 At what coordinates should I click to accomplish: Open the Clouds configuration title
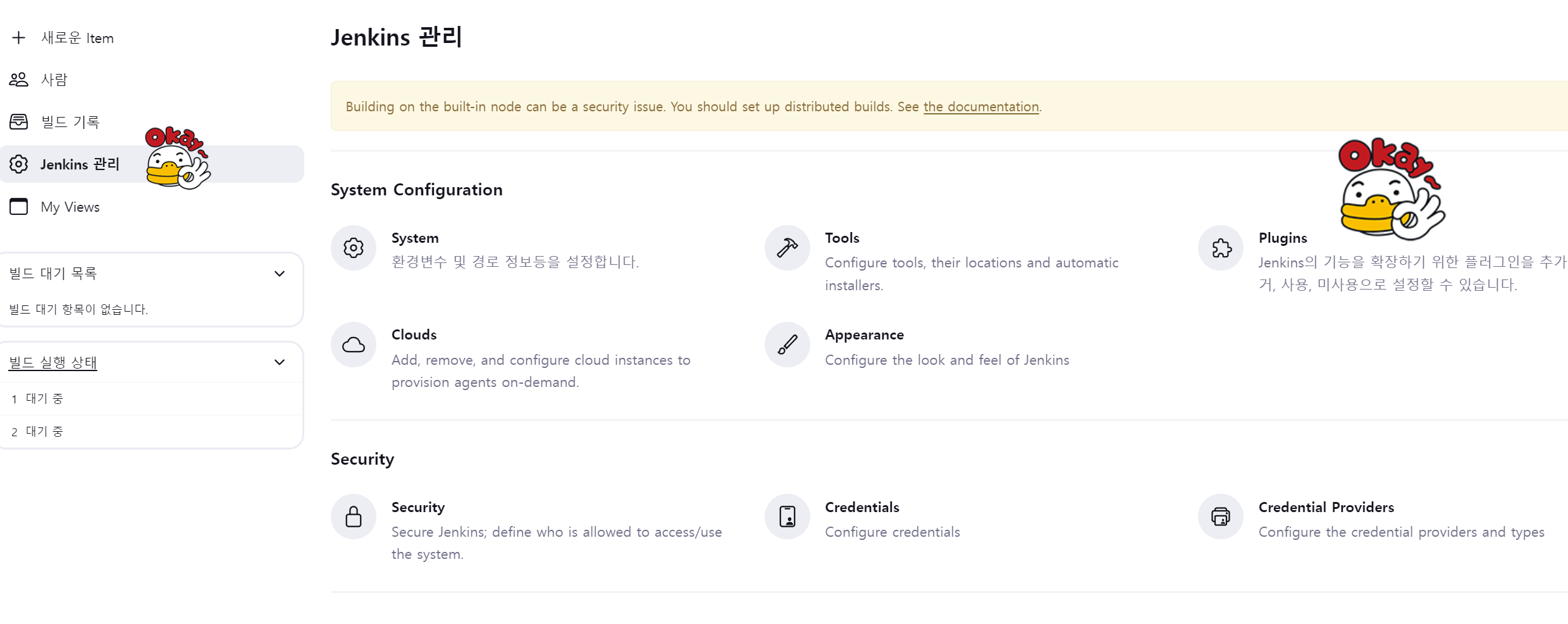(x=414, y=335)
